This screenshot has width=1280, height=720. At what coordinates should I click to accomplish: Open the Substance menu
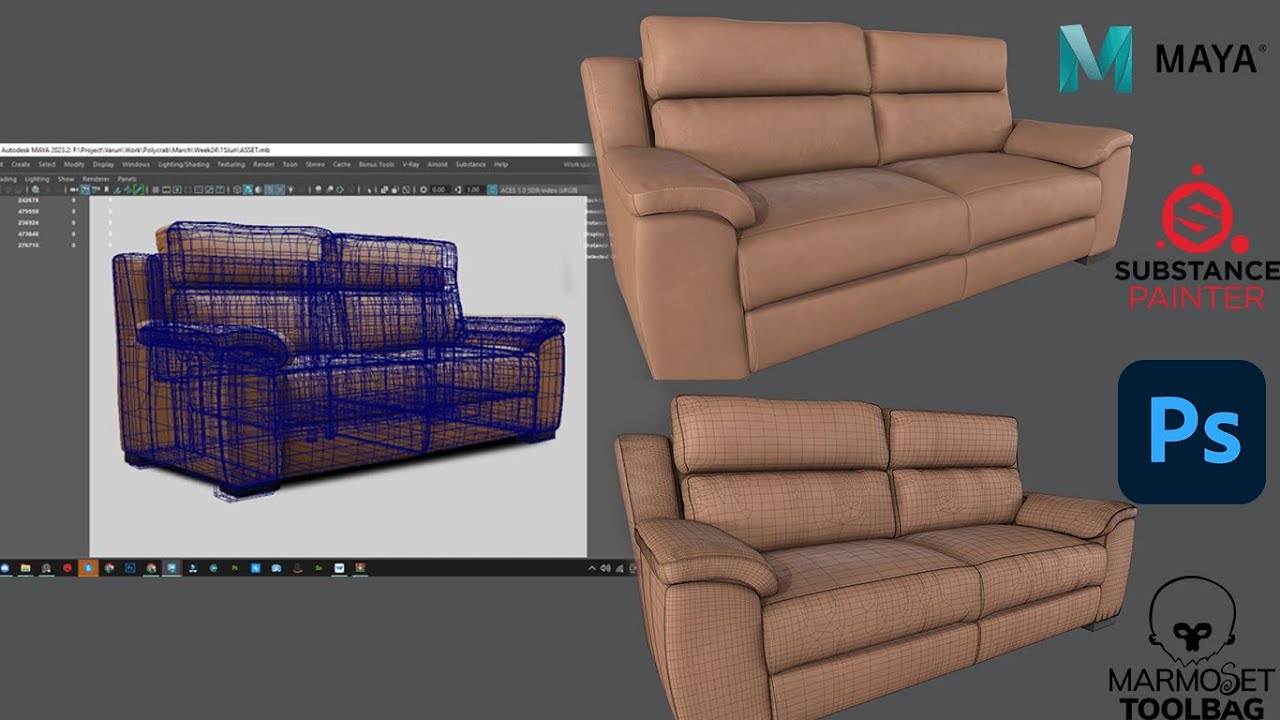(471, 164)
